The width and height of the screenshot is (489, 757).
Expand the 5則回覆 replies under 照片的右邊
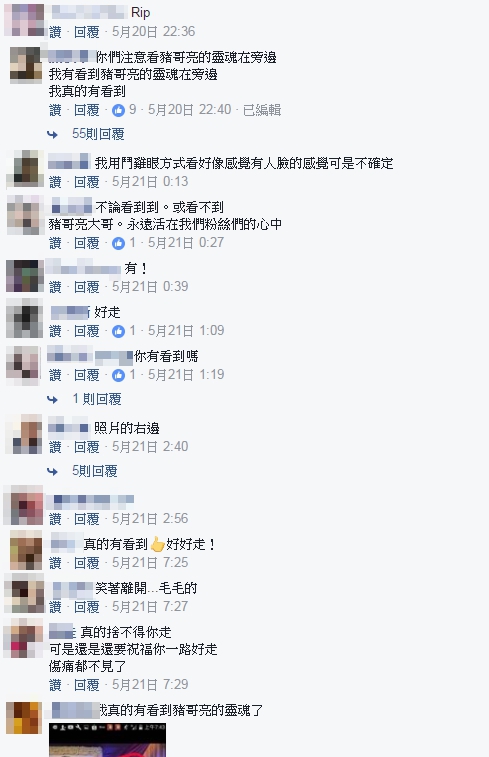point(95,471)
